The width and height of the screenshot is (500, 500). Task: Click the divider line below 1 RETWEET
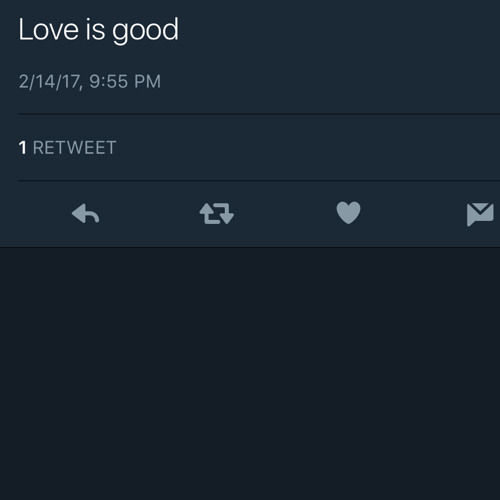[x=259, y=181]
